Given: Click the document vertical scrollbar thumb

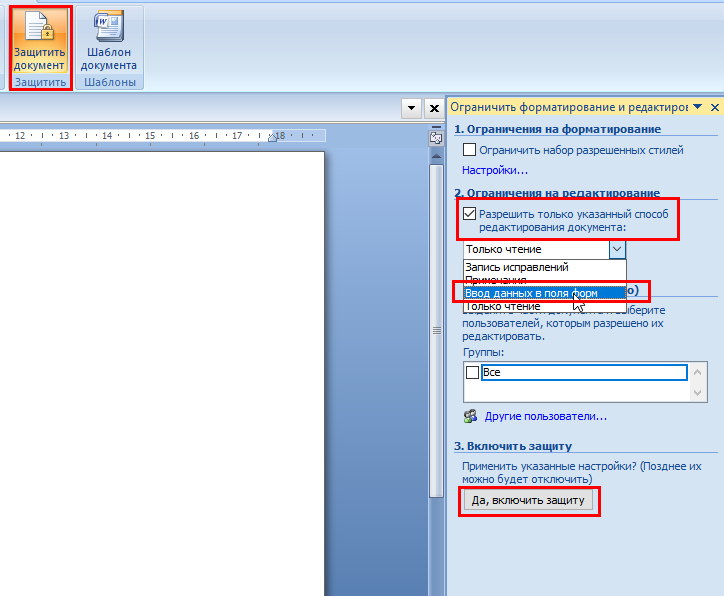Looking at the screenshot, I should click(436, 331).
